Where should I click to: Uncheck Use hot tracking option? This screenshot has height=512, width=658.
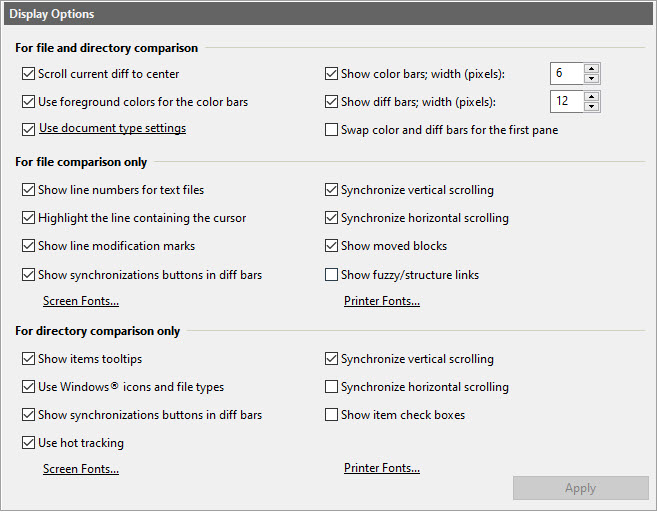[28, 443]
